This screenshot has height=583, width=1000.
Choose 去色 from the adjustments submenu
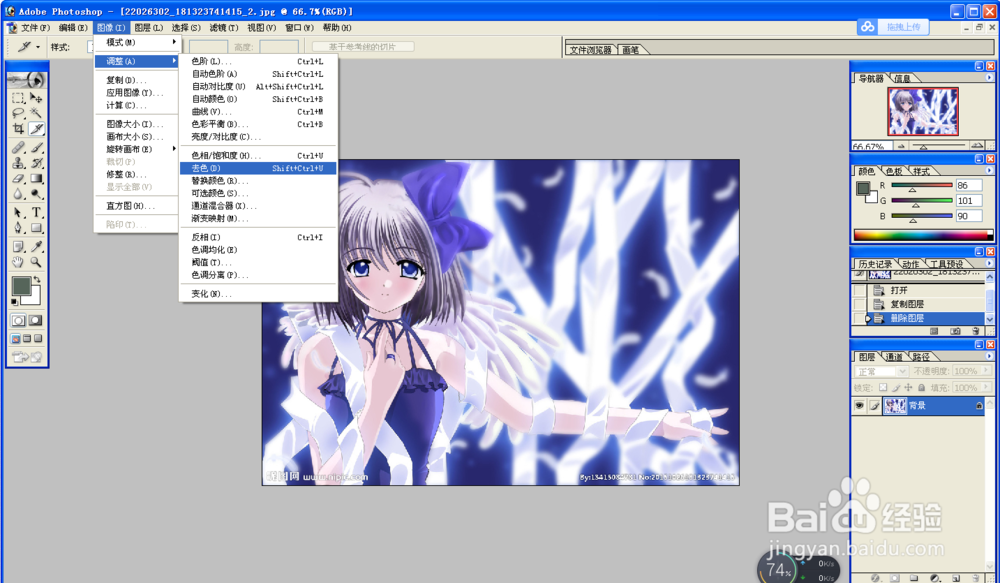258,168
